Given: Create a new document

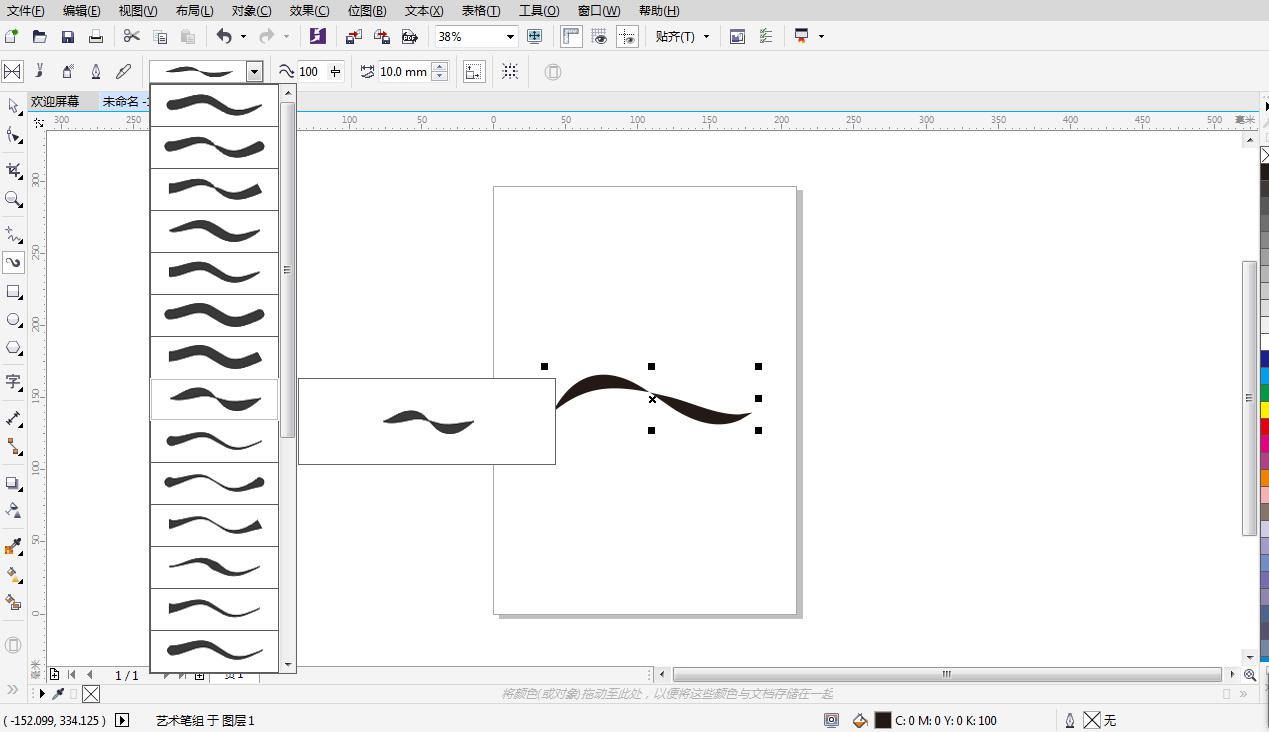Looking at the screenshot, I should tap(12, 36).
